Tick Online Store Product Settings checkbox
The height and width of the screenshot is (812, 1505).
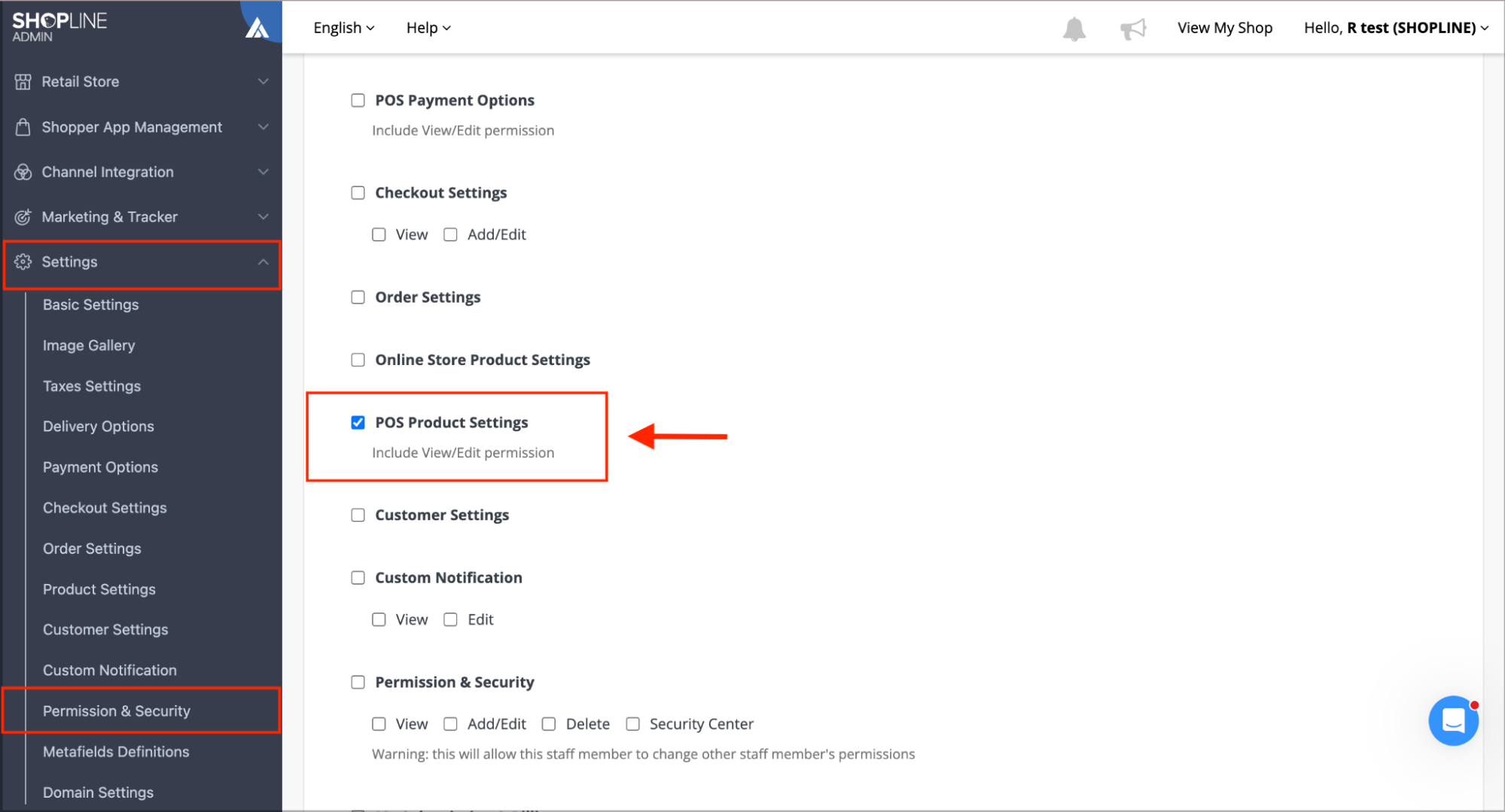pos(358,360)
